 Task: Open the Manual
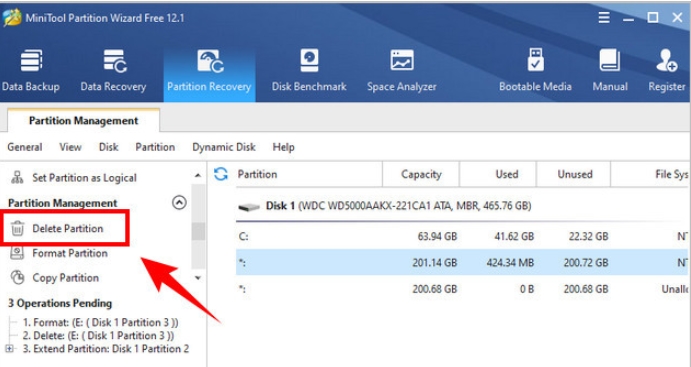[x=610, y=70]
